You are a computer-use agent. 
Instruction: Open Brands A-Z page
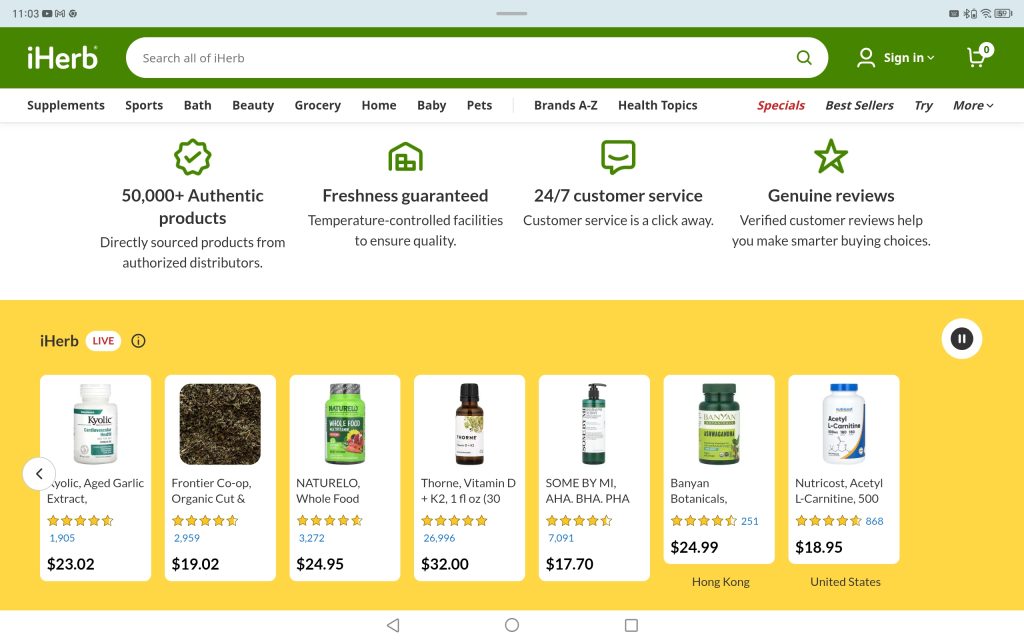click(x=566, y=105)
